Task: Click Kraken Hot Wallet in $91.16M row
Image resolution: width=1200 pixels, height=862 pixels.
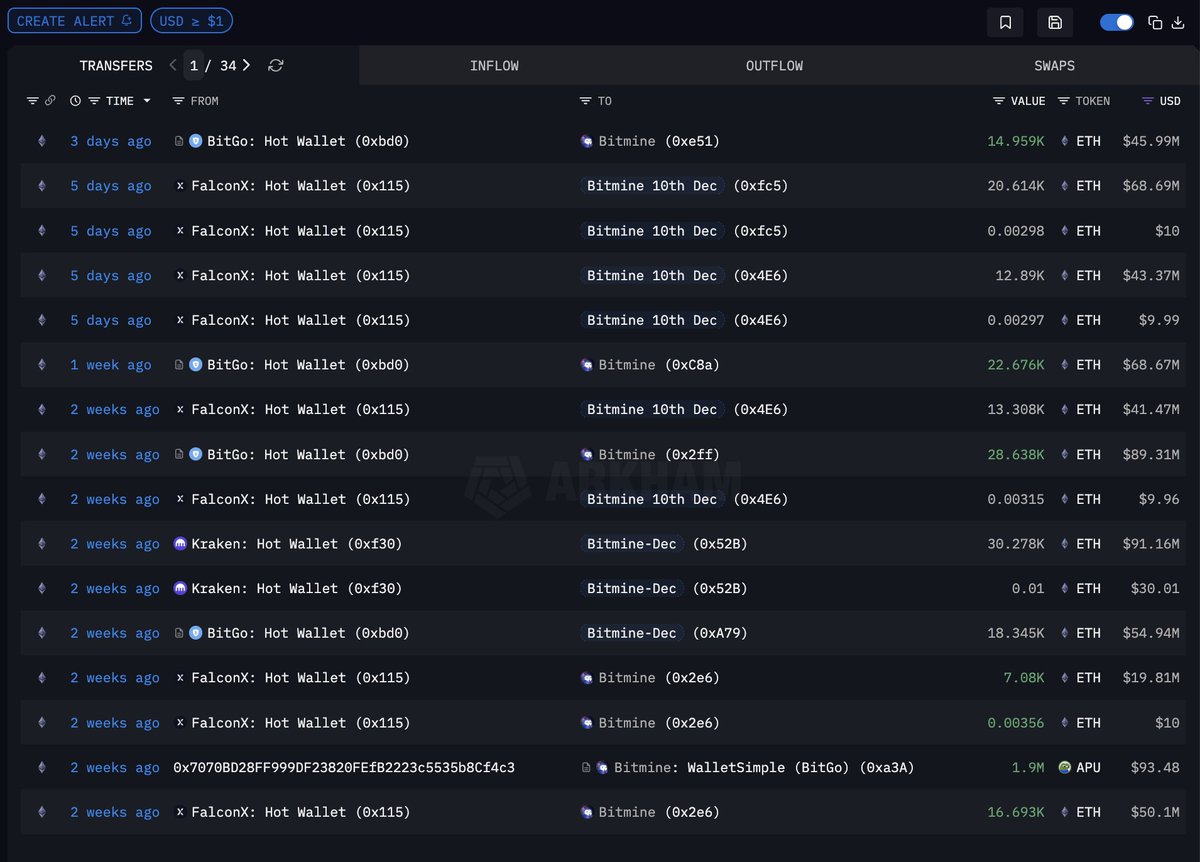Action: tap(296, 544)
